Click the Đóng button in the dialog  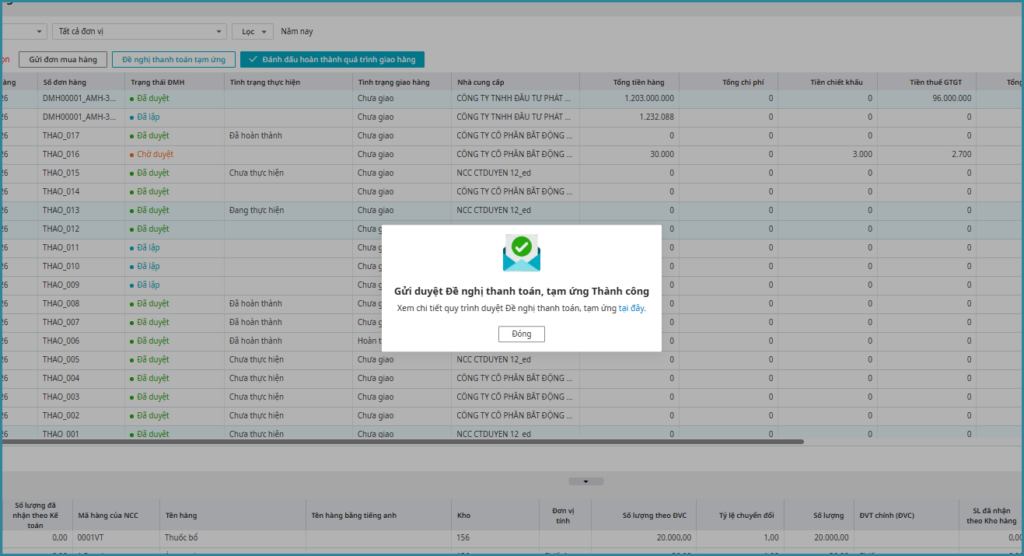(x=521, y=334)
